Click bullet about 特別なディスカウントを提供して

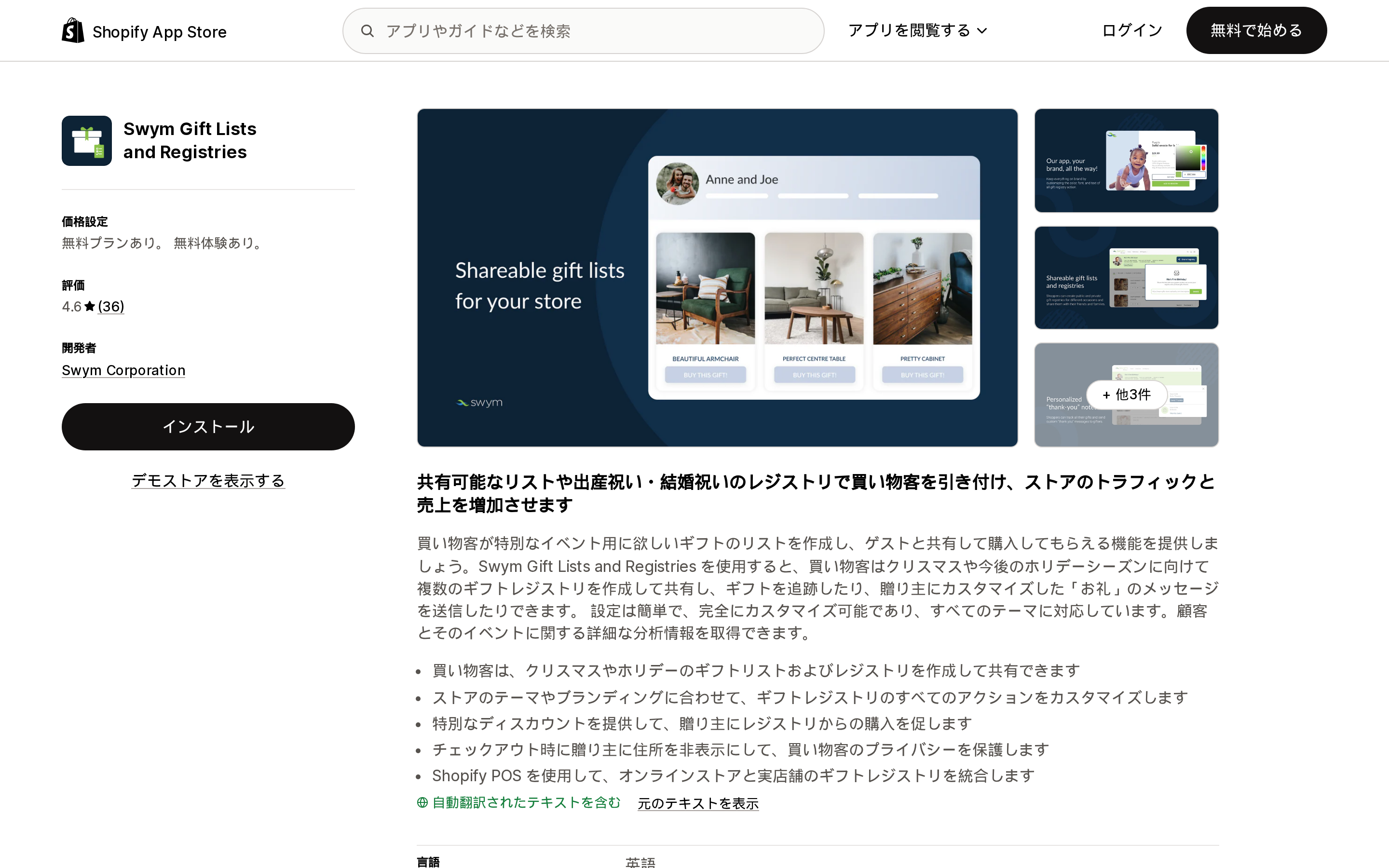click(x=701, y=723)
